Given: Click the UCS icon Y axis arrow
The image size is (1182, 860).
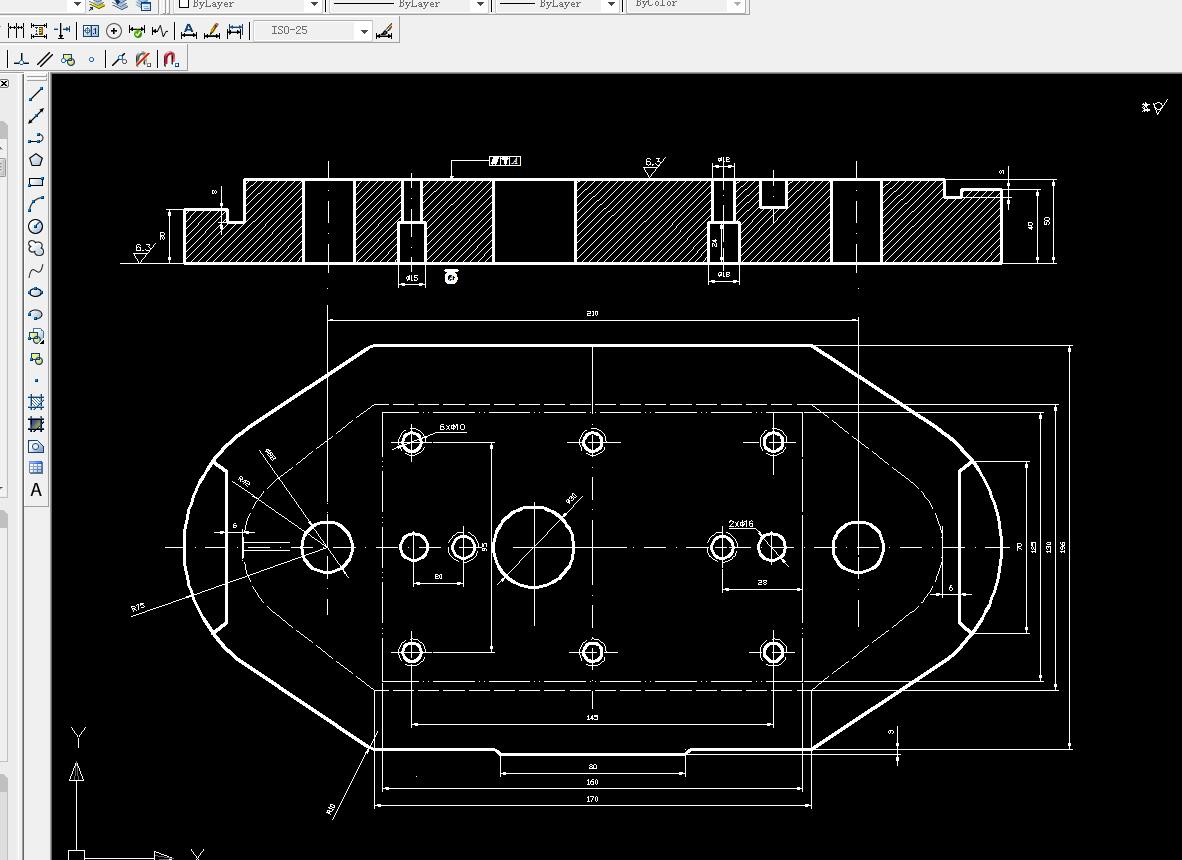Looking at the screenshot, I should [76, 771].
